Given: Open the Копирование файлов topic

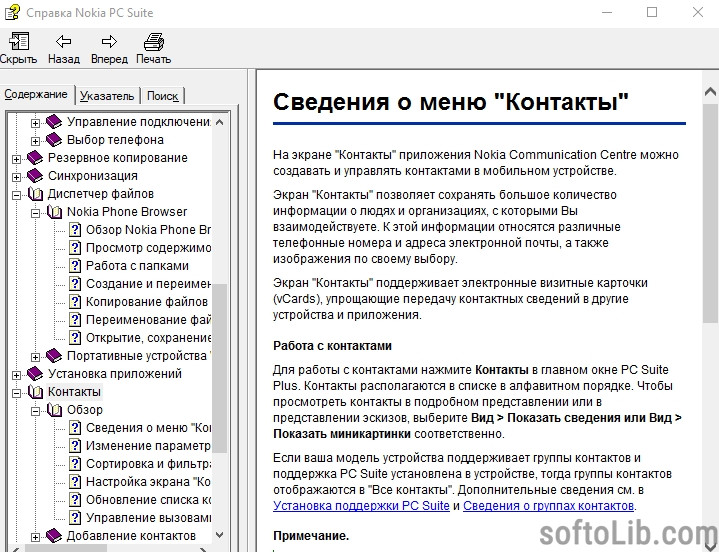Looking at the screenshot, I should point(147,302).
